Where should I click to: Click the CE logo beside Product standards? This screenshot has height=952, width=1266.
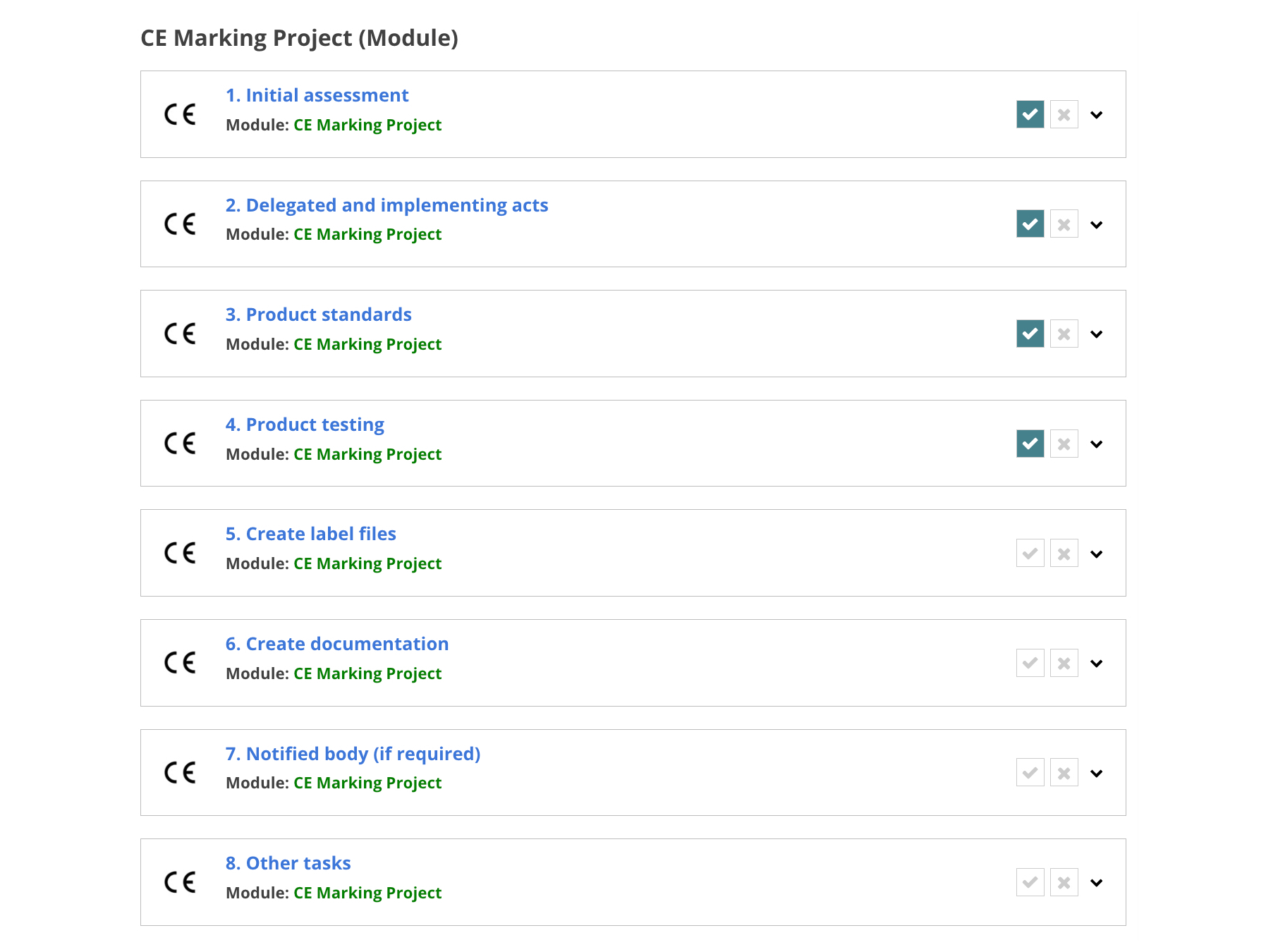pos(180,334)
